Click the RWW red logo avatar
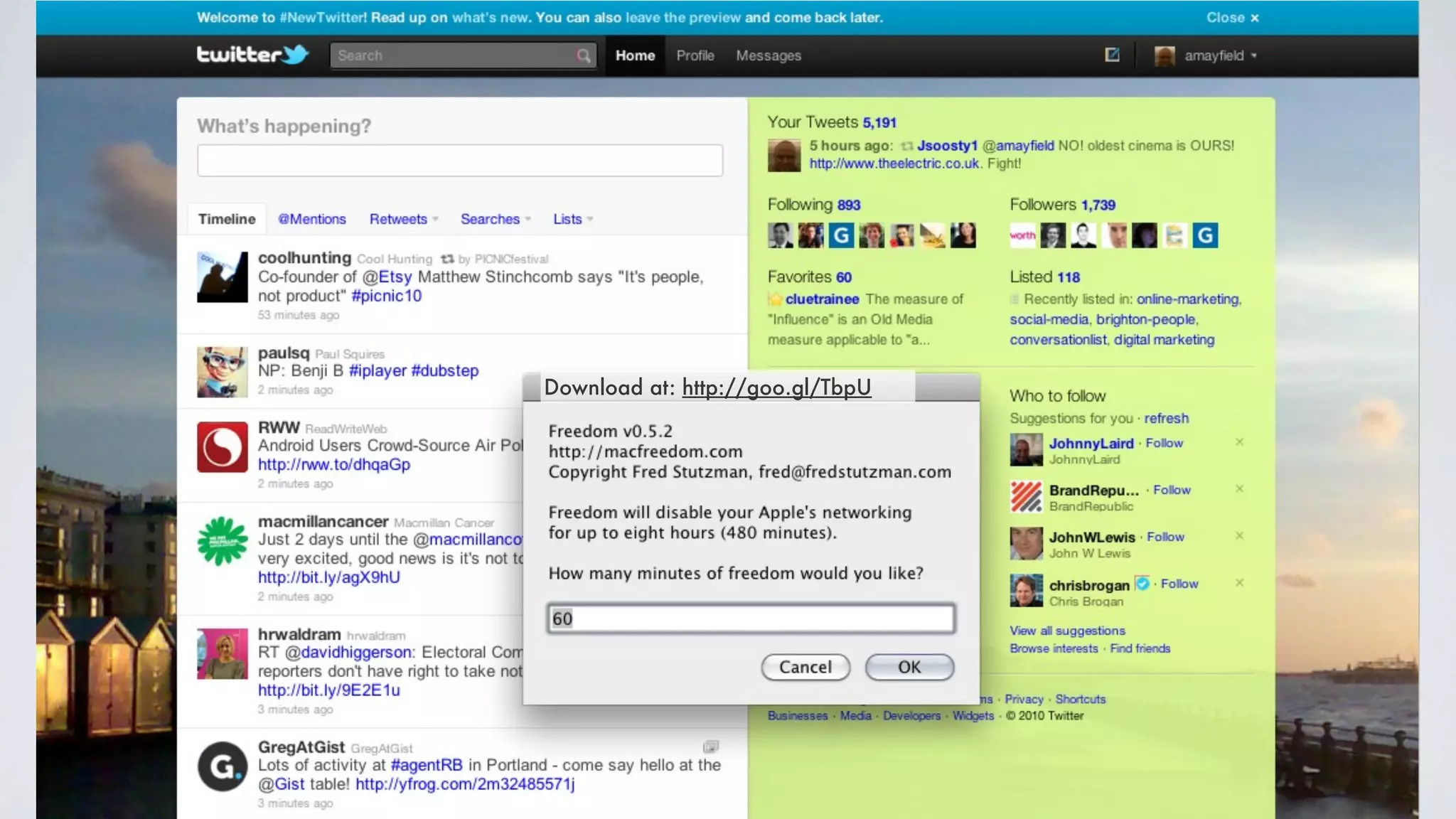Viewport: 1456px width, 819px height. coord(223,447)
